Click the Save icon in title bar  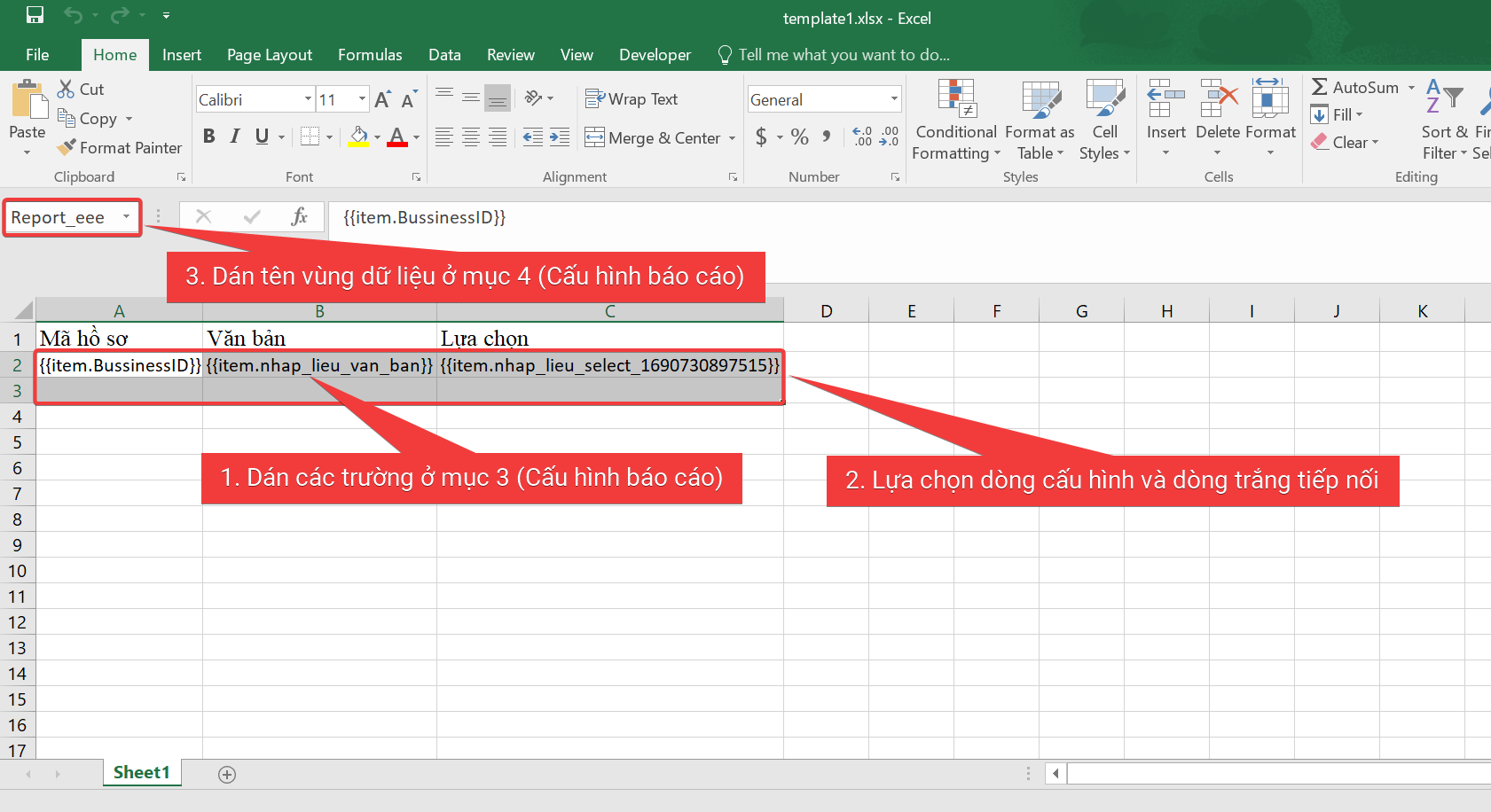click(x=35, y=15)
